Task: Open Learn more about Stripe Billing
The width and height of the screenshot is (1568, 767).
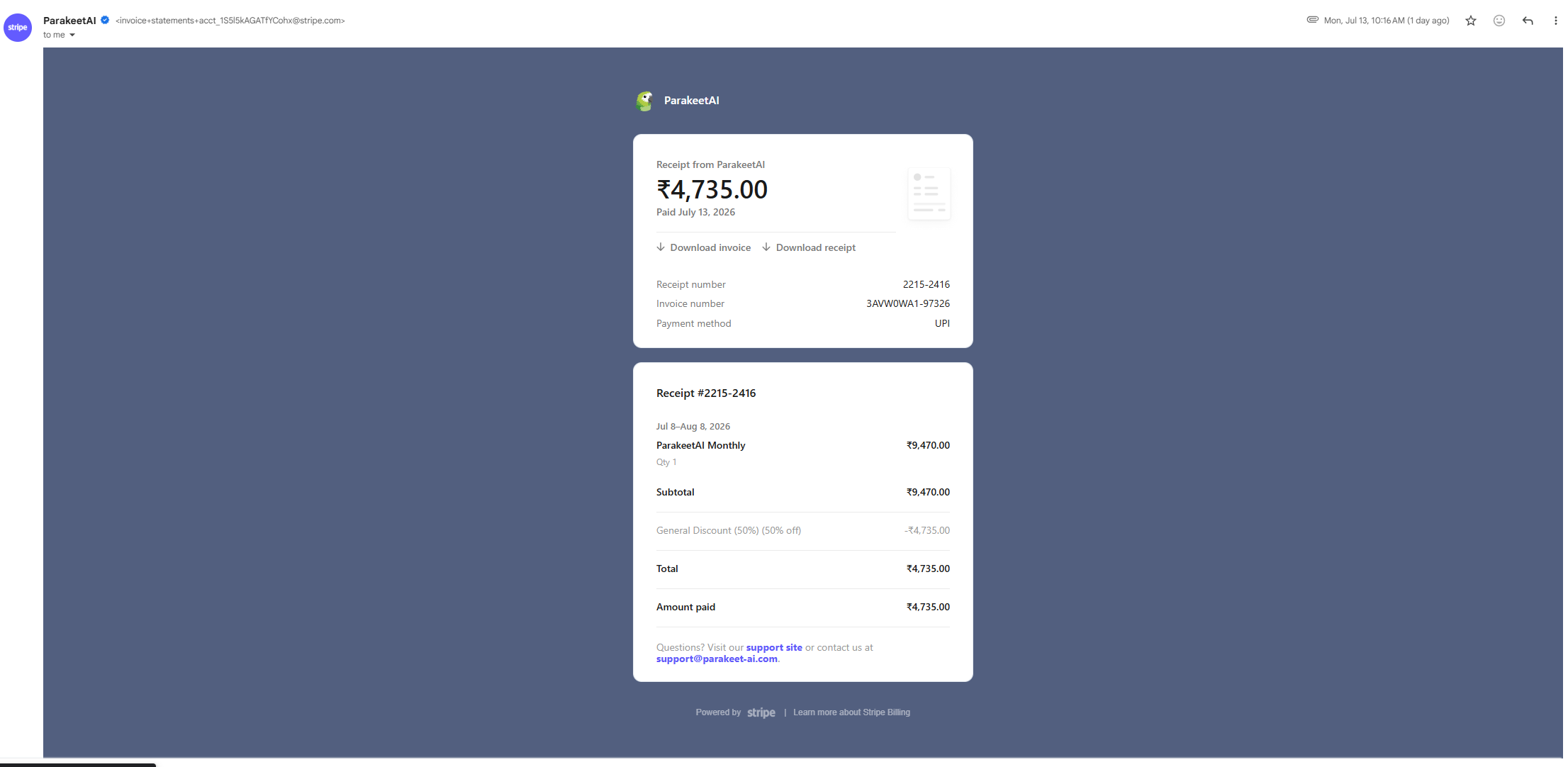Action: click(851, 712)
